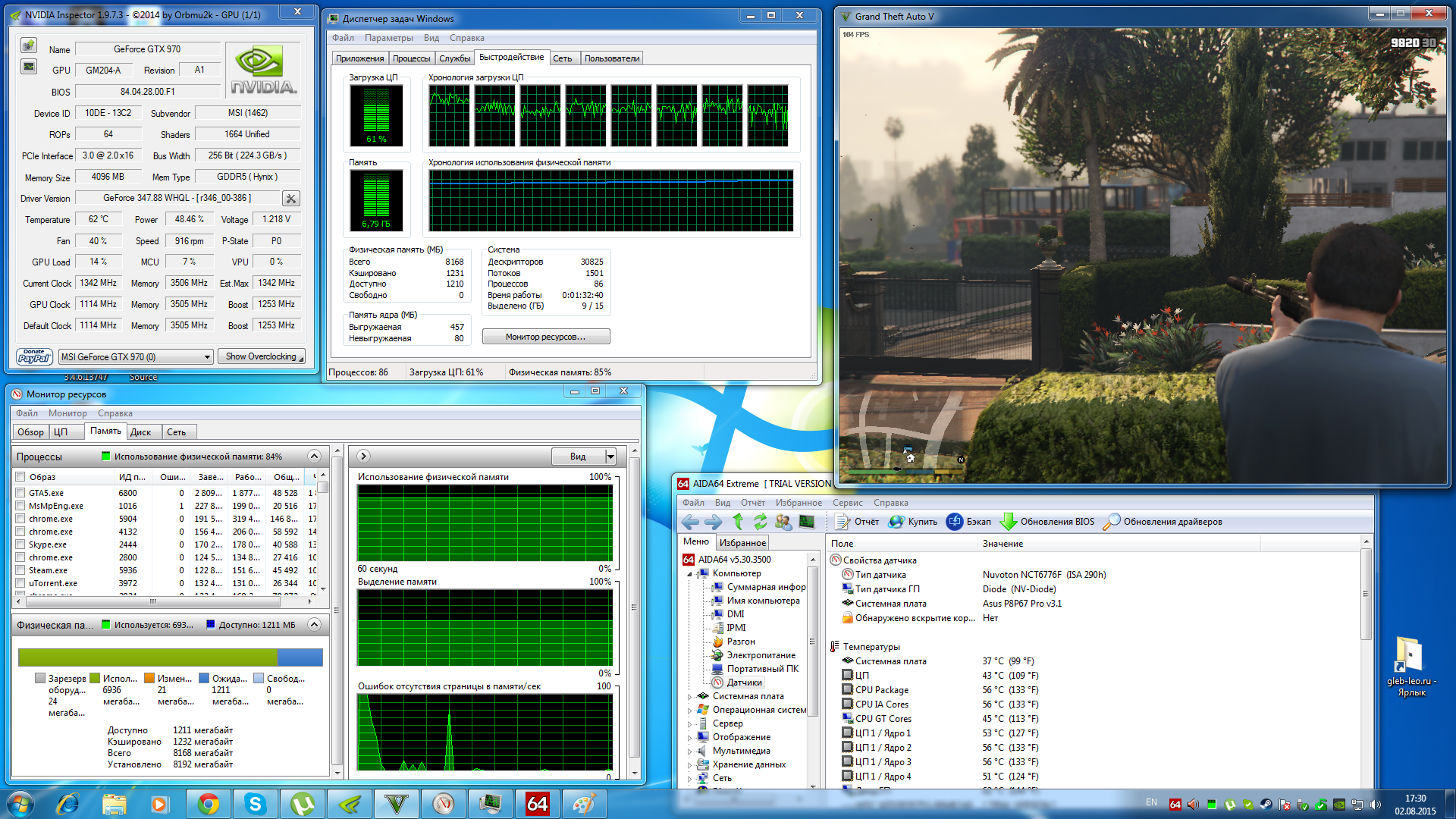The image size is (1456, 819).
Task: Switch to the Процессы tab in Task Manager
Action: [411, 58]
